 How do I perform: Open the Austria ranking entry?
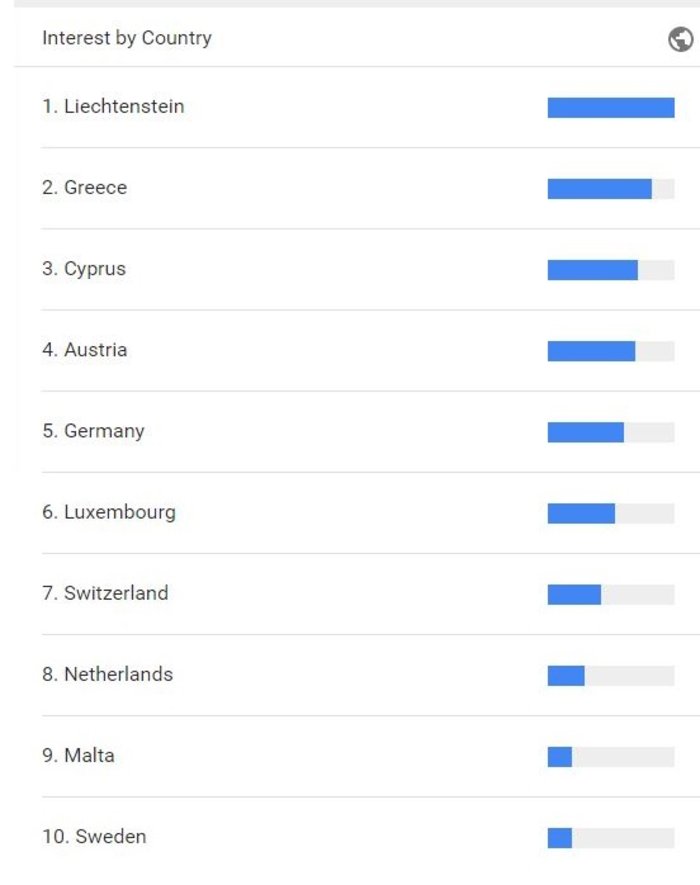[85, 350]
